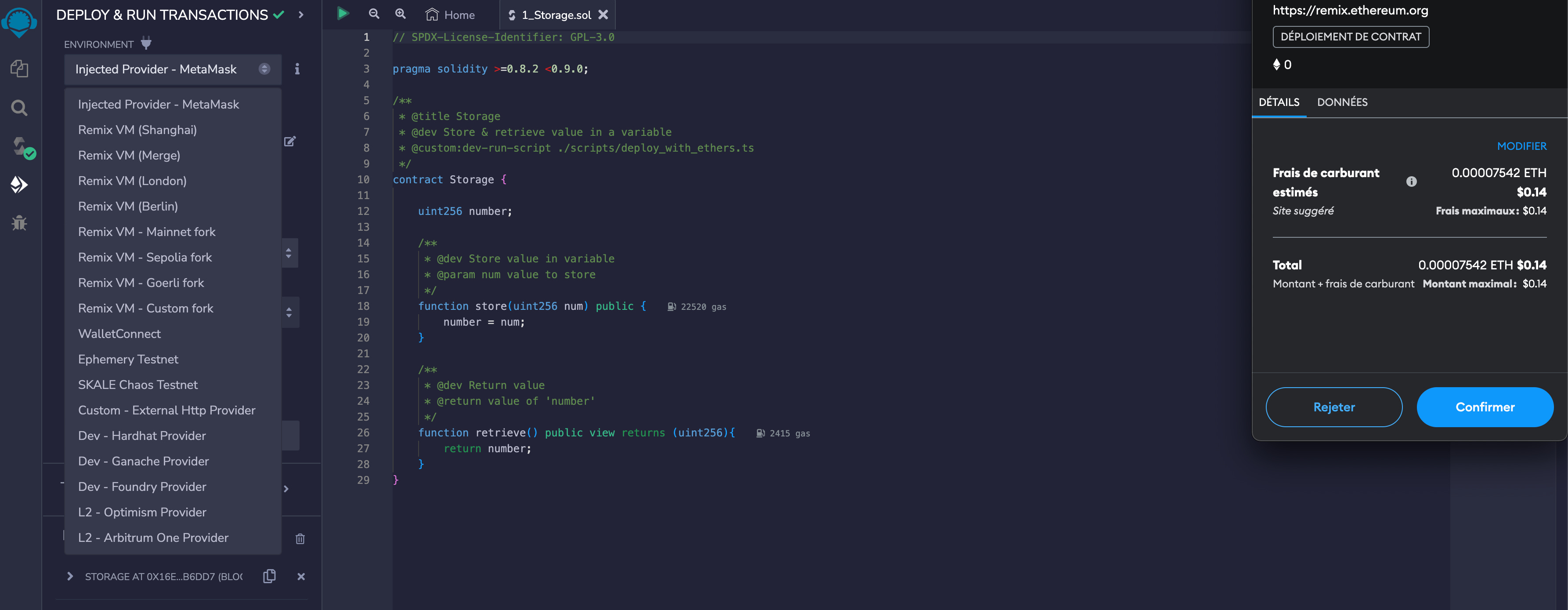Click the Confirmer button
This screenshot has width=1568, height=610.
click(x=1485, y=407)
